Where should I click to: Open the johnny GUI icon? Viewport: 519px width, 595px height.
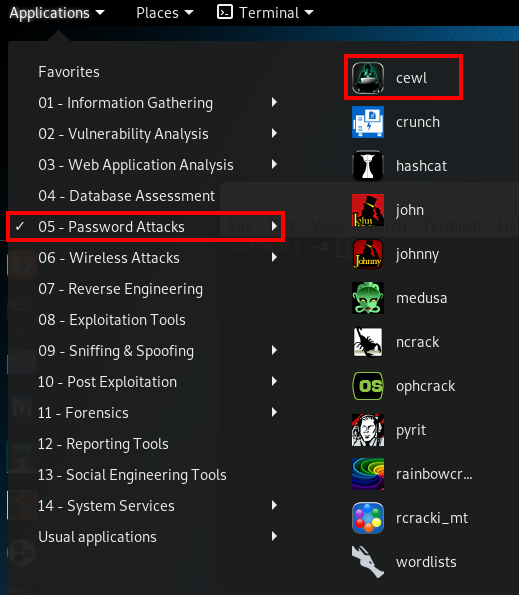click(x=368, y=254)
